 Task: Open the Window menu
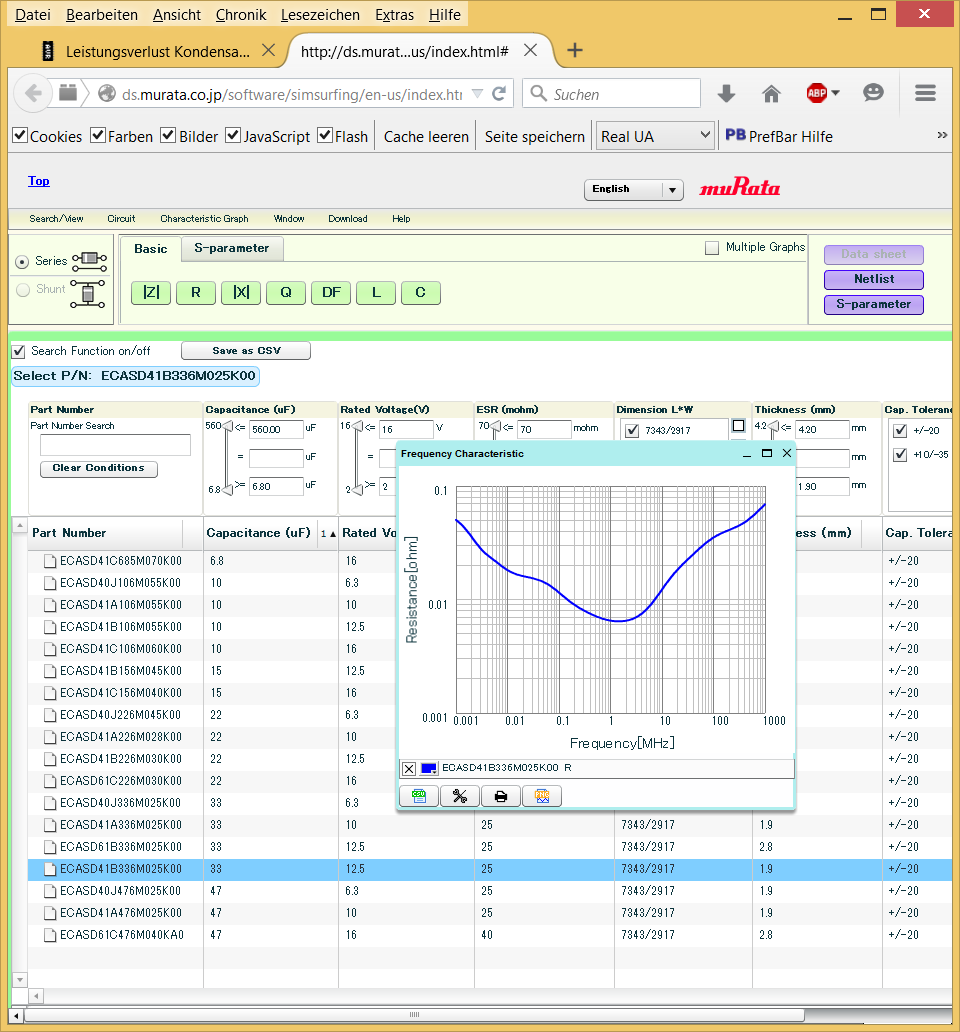click(289, 219)
